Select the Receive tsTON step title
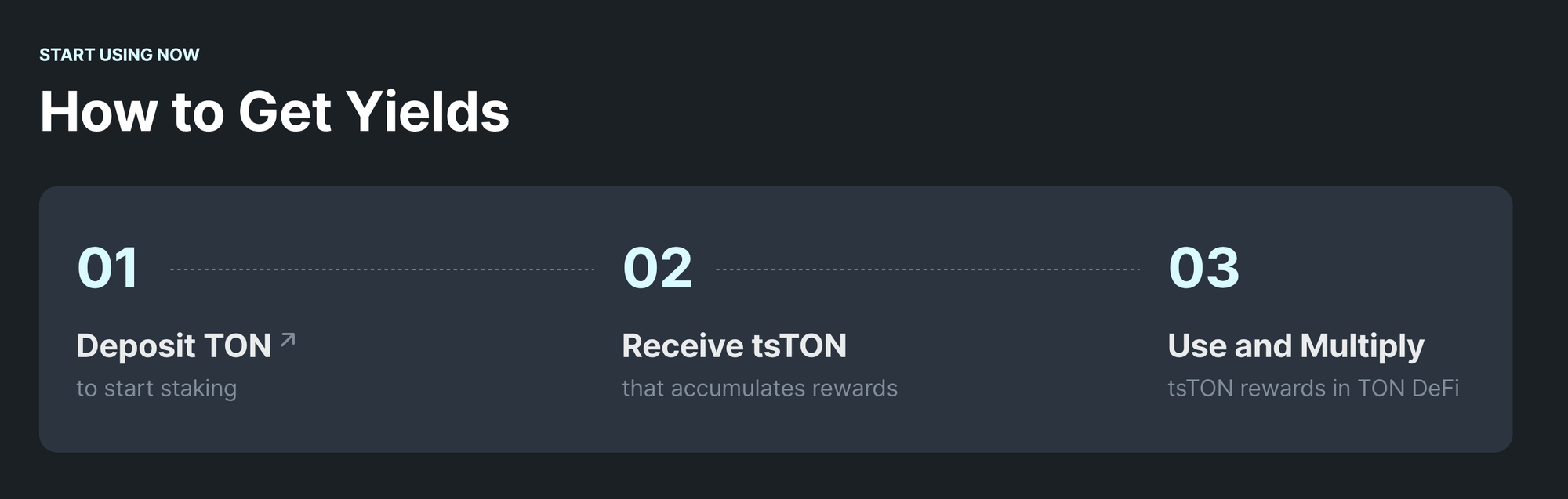This screenshot has height=499, width=1568. 734,346
